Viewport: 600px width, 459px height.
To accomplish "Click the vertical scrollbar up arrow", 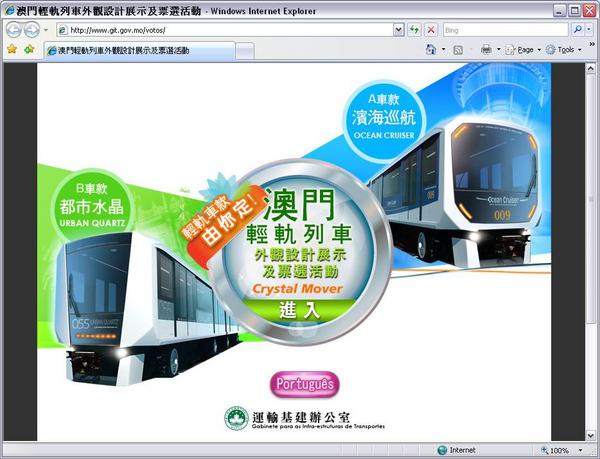I will click(x=590, y=69).
